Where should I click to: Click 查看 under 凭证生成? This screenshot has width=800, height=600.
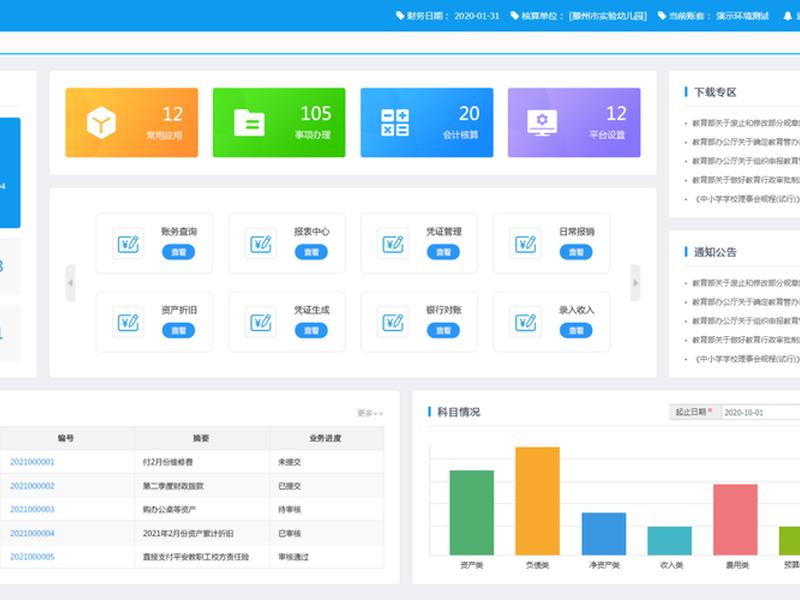pos(311,331)
